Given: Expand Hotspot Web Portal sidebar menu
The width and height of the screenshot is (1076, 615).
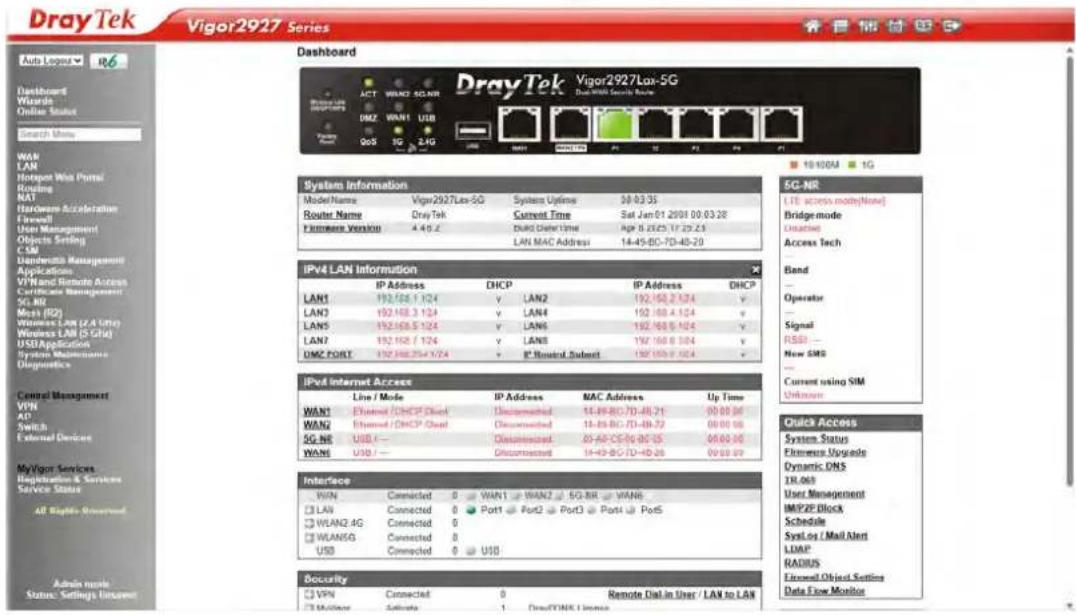Looking at the screenshot, I should (x=60, y=177).
